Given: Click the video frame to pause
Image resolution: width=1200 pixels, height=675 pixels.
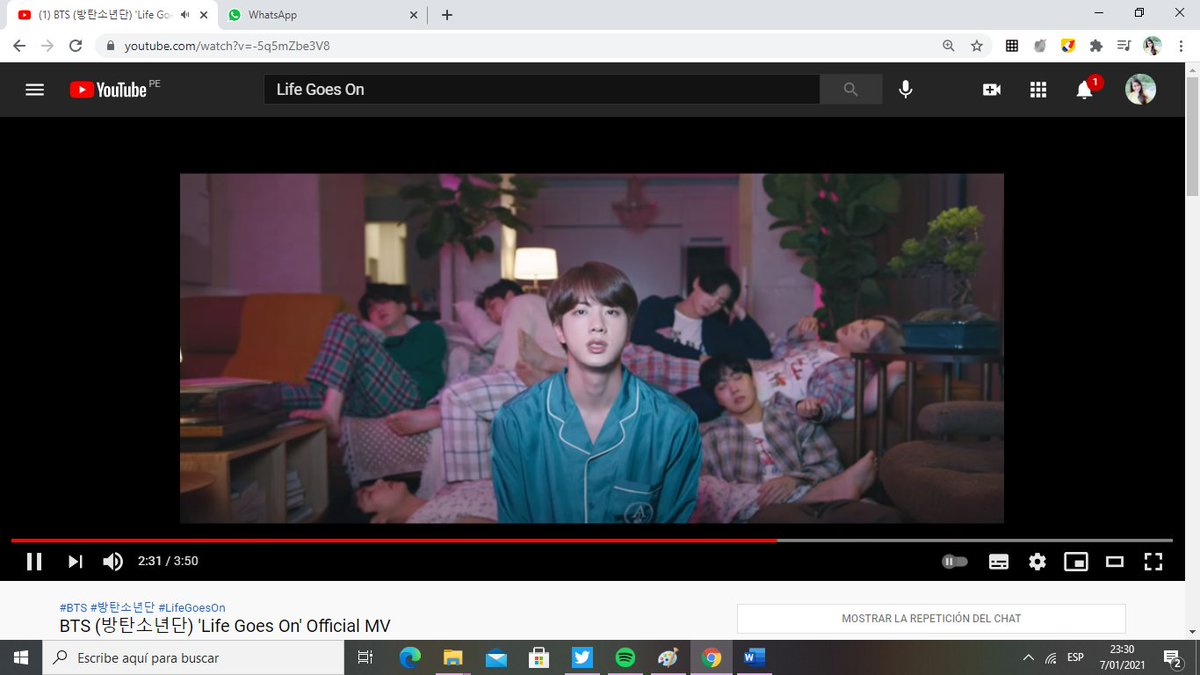Looking at the screenshot, I should pyautogui.click(x=592, y=348).
